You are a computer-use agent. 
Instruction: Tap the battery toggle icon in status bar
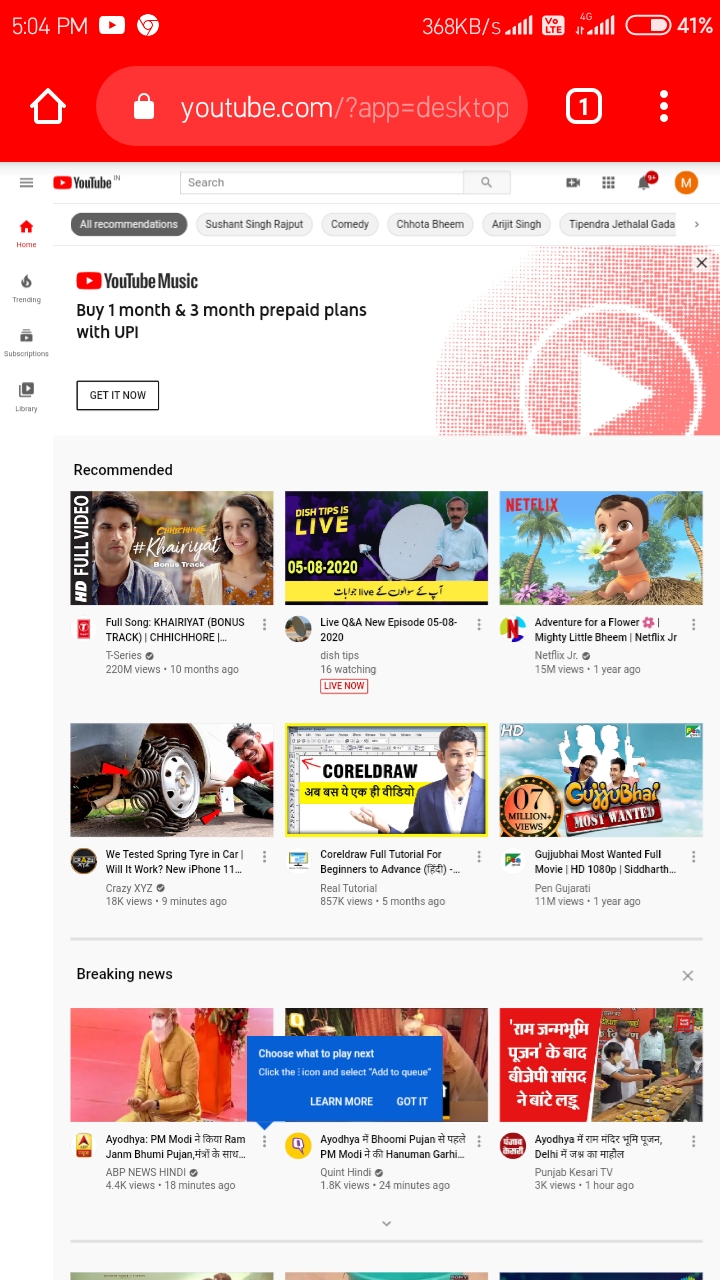pyautogui.click(x=648, y=25)
